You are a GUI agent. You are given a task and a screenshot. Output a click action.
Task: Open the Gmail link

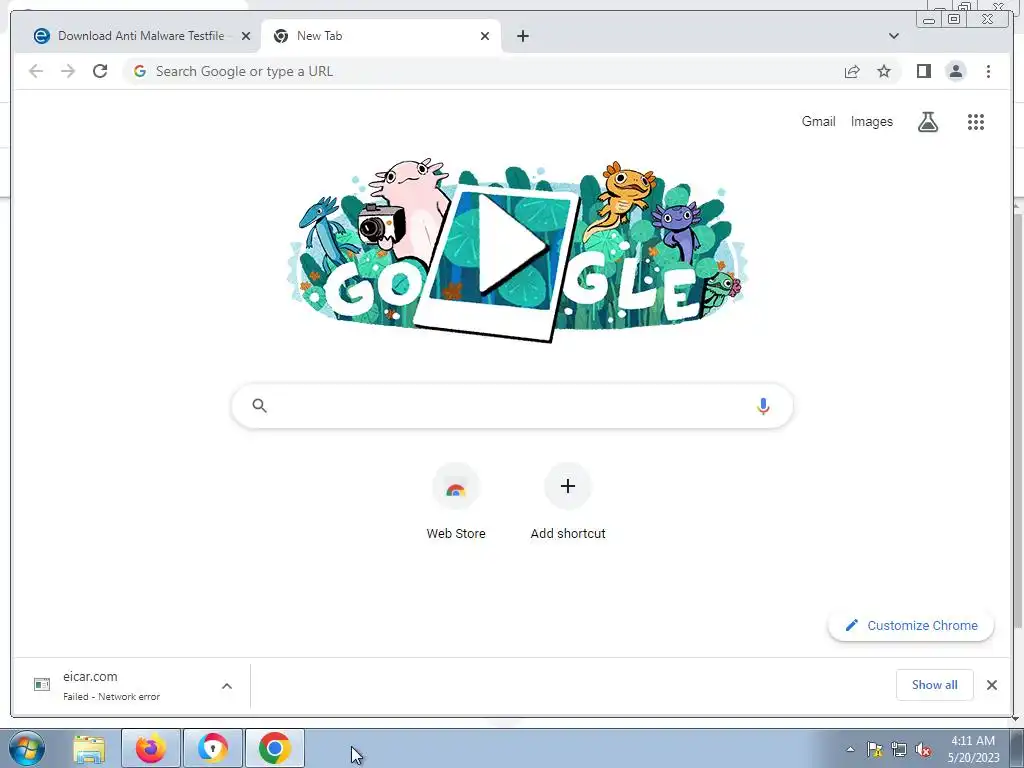(818, 121)
